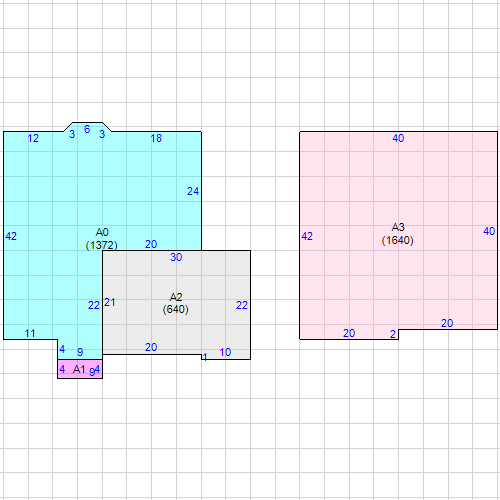The height and width of the screenshot is (500, 500).
Task: Select the A0 (1372) area label
Action: pos(102,239)
